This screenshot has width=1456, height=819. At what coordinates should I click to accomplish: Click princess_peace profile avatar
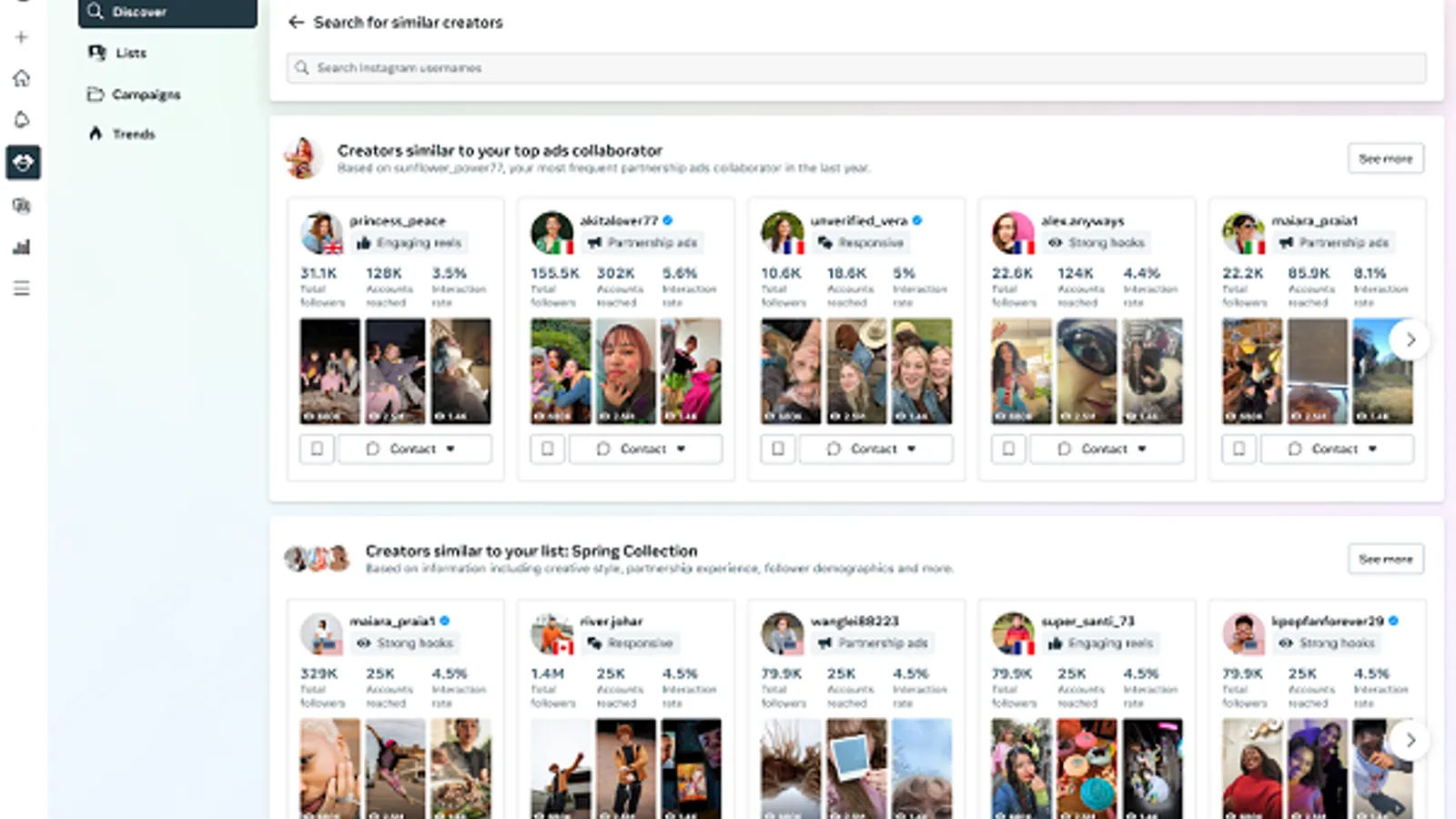[321, 233]
